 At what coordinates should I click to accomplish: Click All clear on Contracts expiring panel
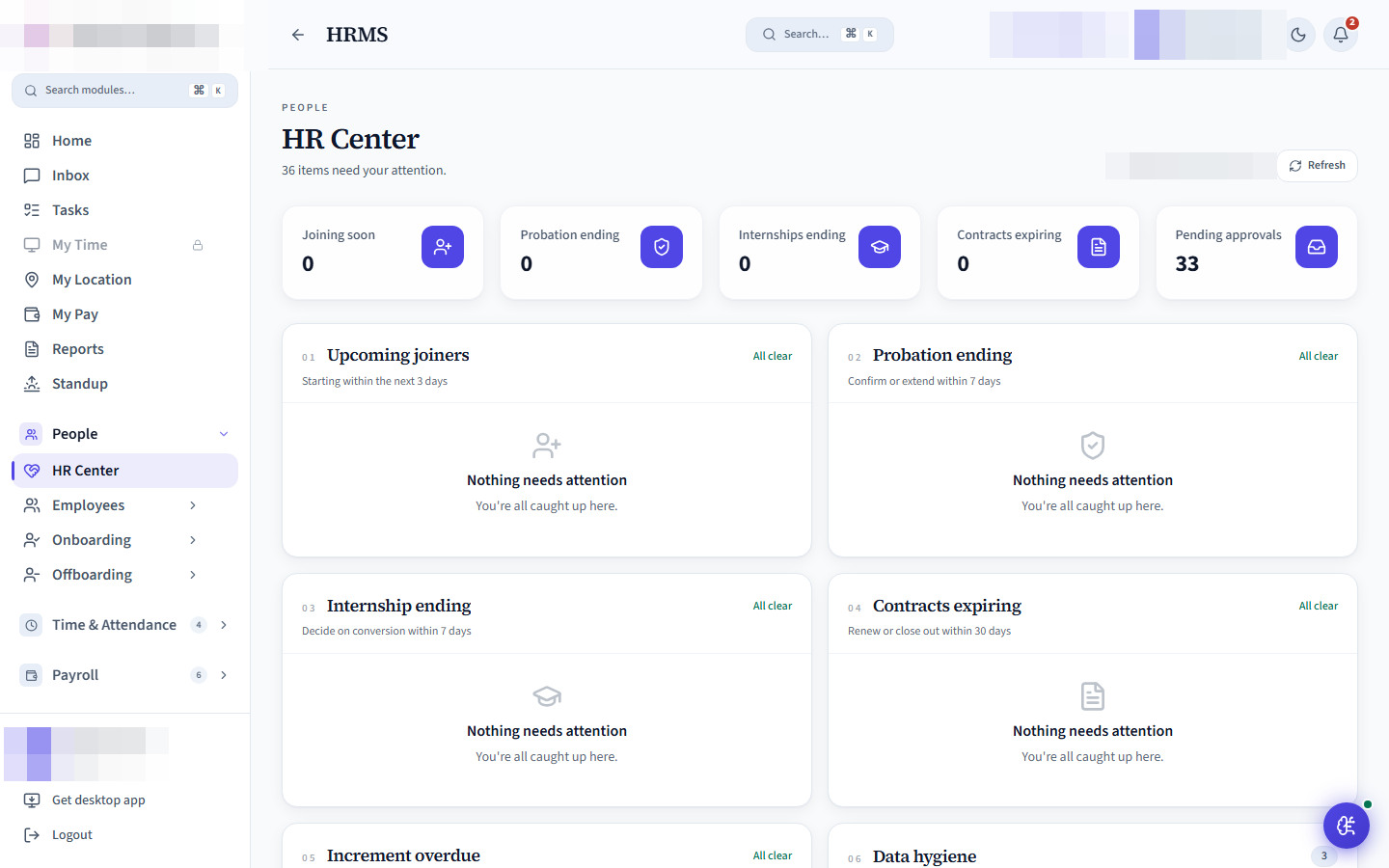(1319, 606)
